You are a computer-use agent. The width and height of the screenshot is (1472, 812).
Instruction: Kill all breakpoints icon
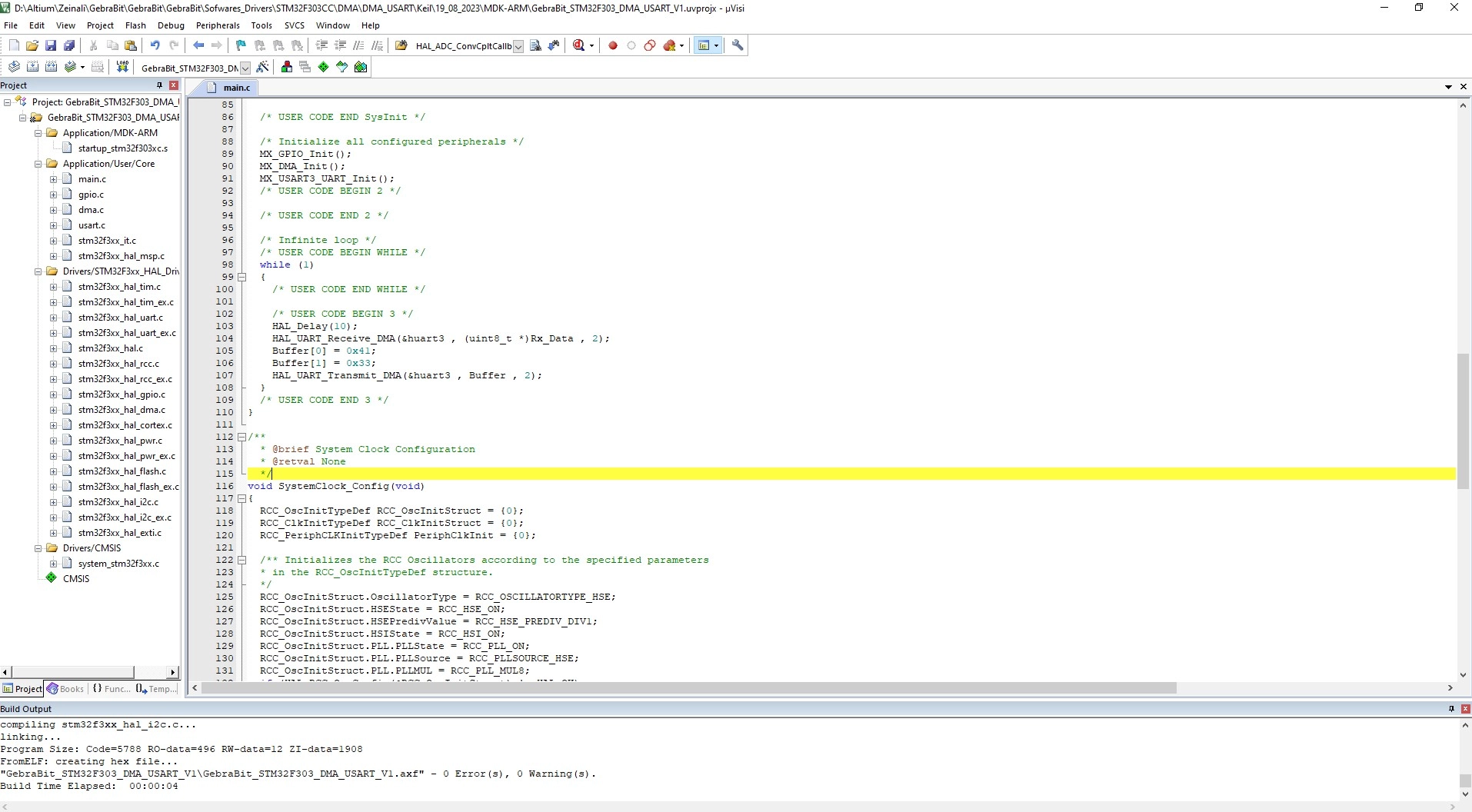point(670,45)
